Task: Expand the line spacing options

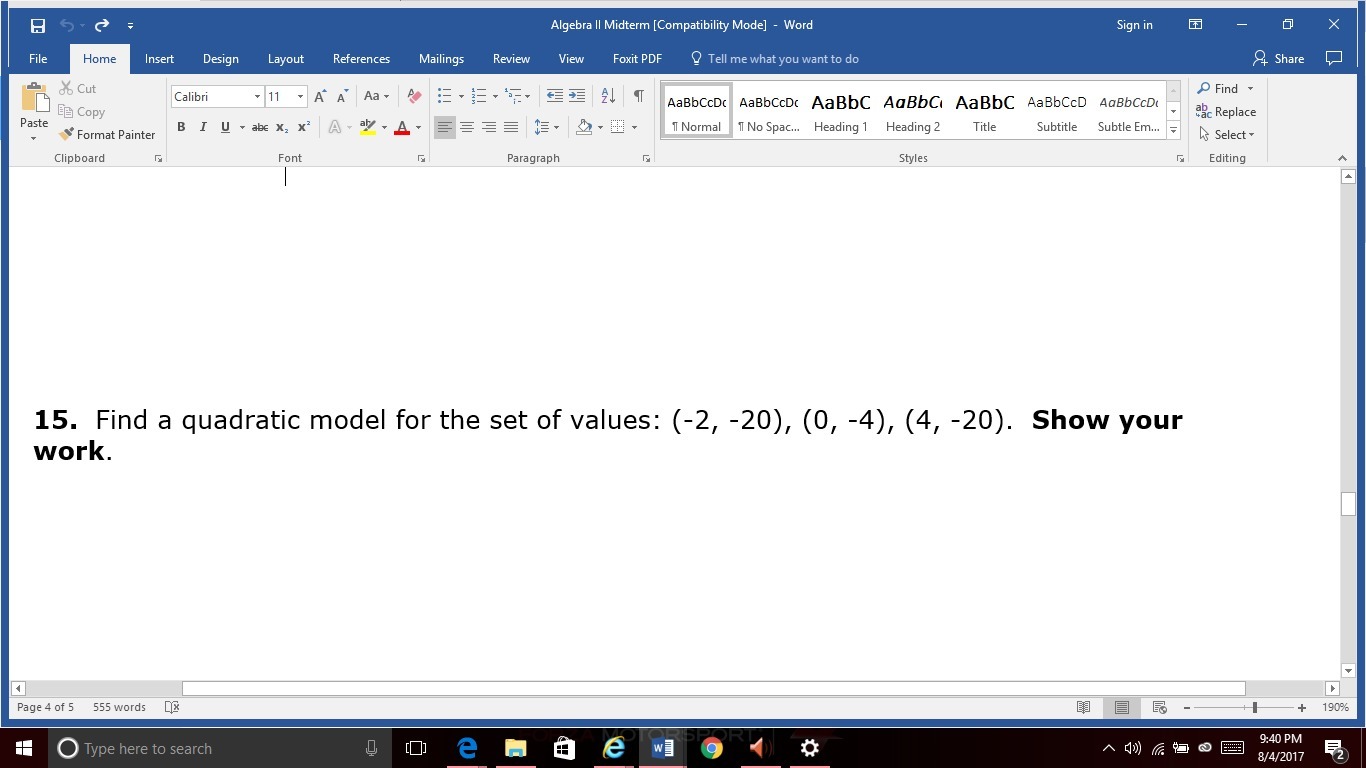Action: [546, 127]
